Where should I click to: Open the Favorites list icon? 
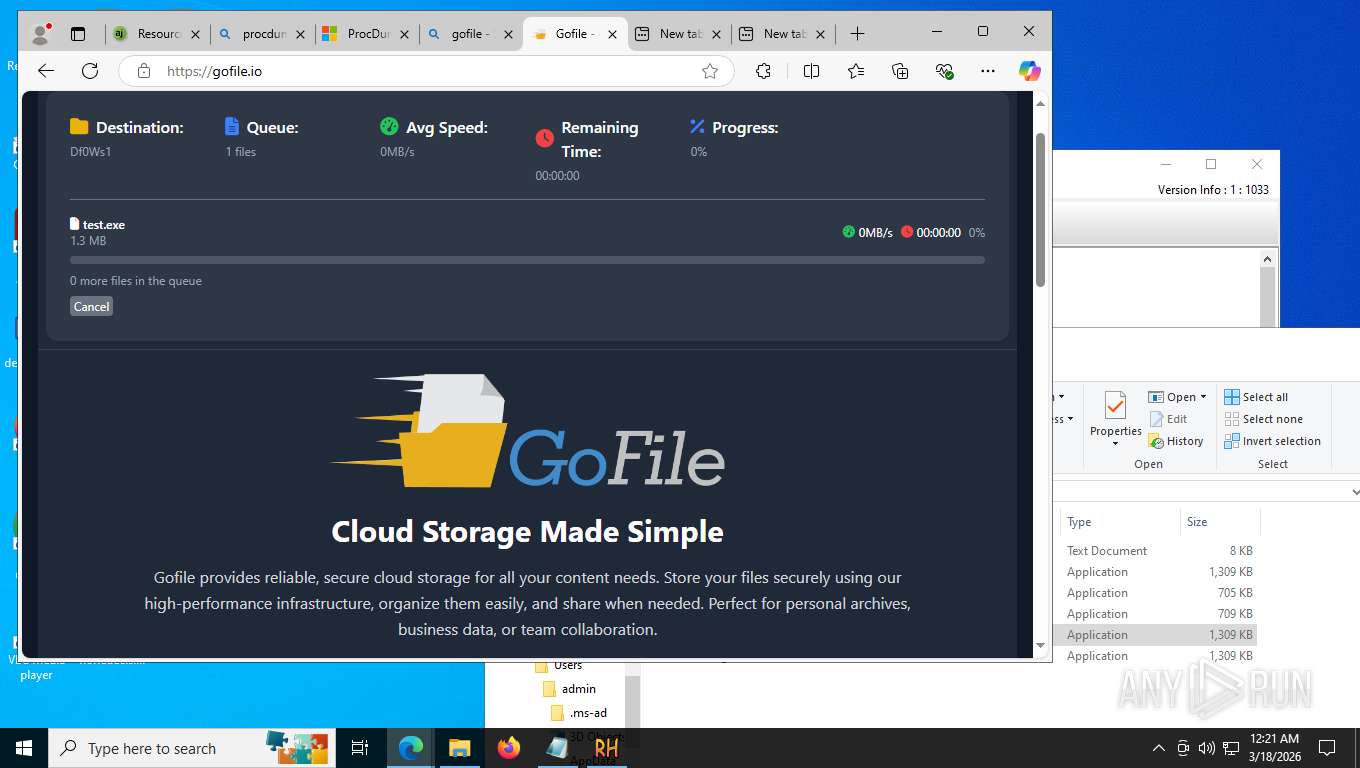pyautogui.click(x=856, y=71)
